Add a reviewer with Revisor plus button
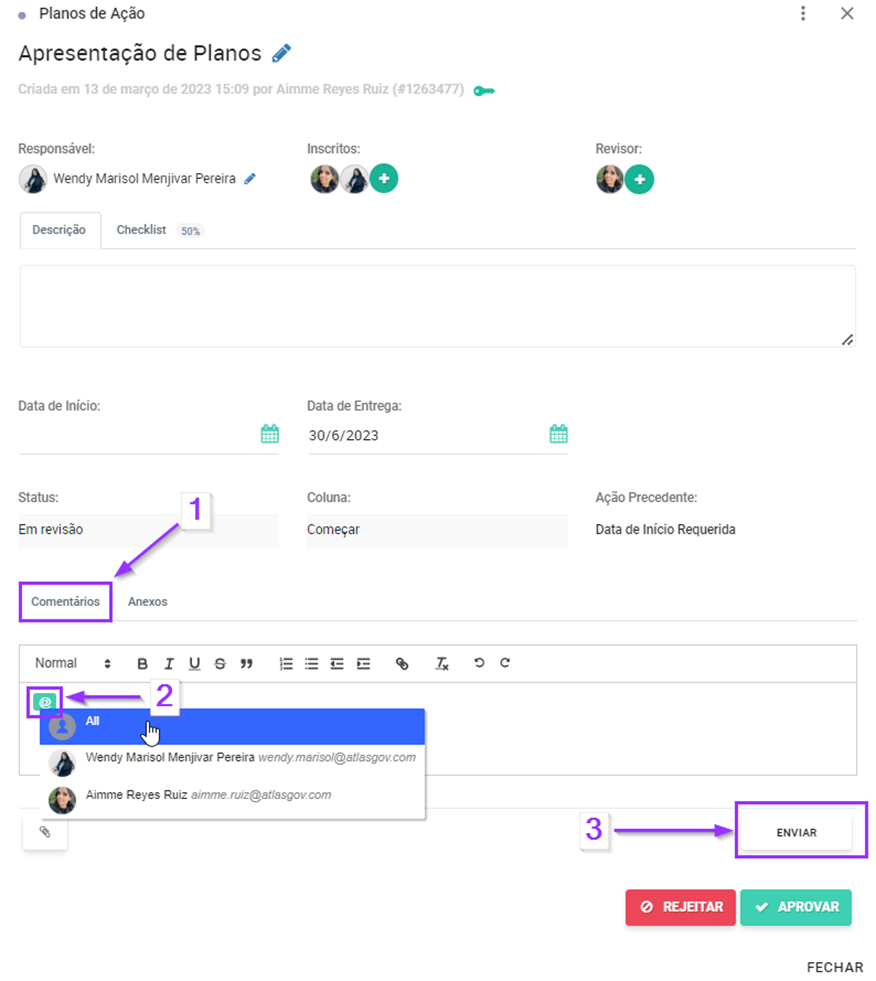Image resolution: width=876 pixels, height=981 pixels. [639, 180]
